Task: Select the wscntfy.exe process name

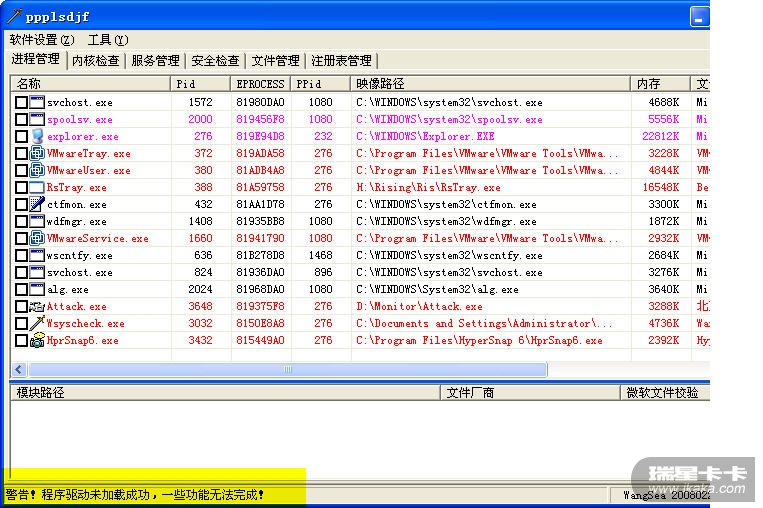Action: point(79,255)
